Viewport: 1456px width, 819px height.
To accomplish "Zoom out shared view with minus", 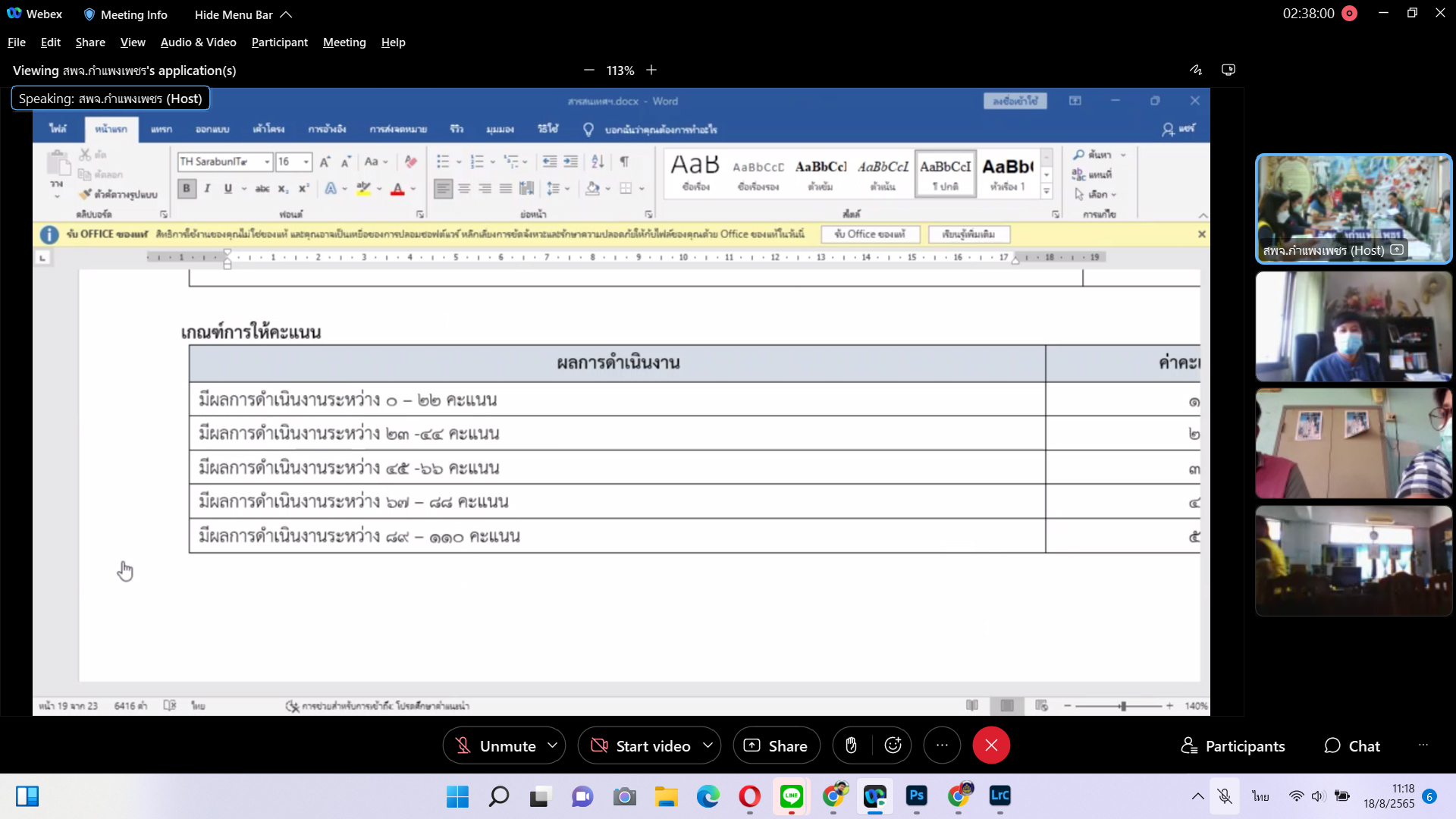I will click(589, 70).
